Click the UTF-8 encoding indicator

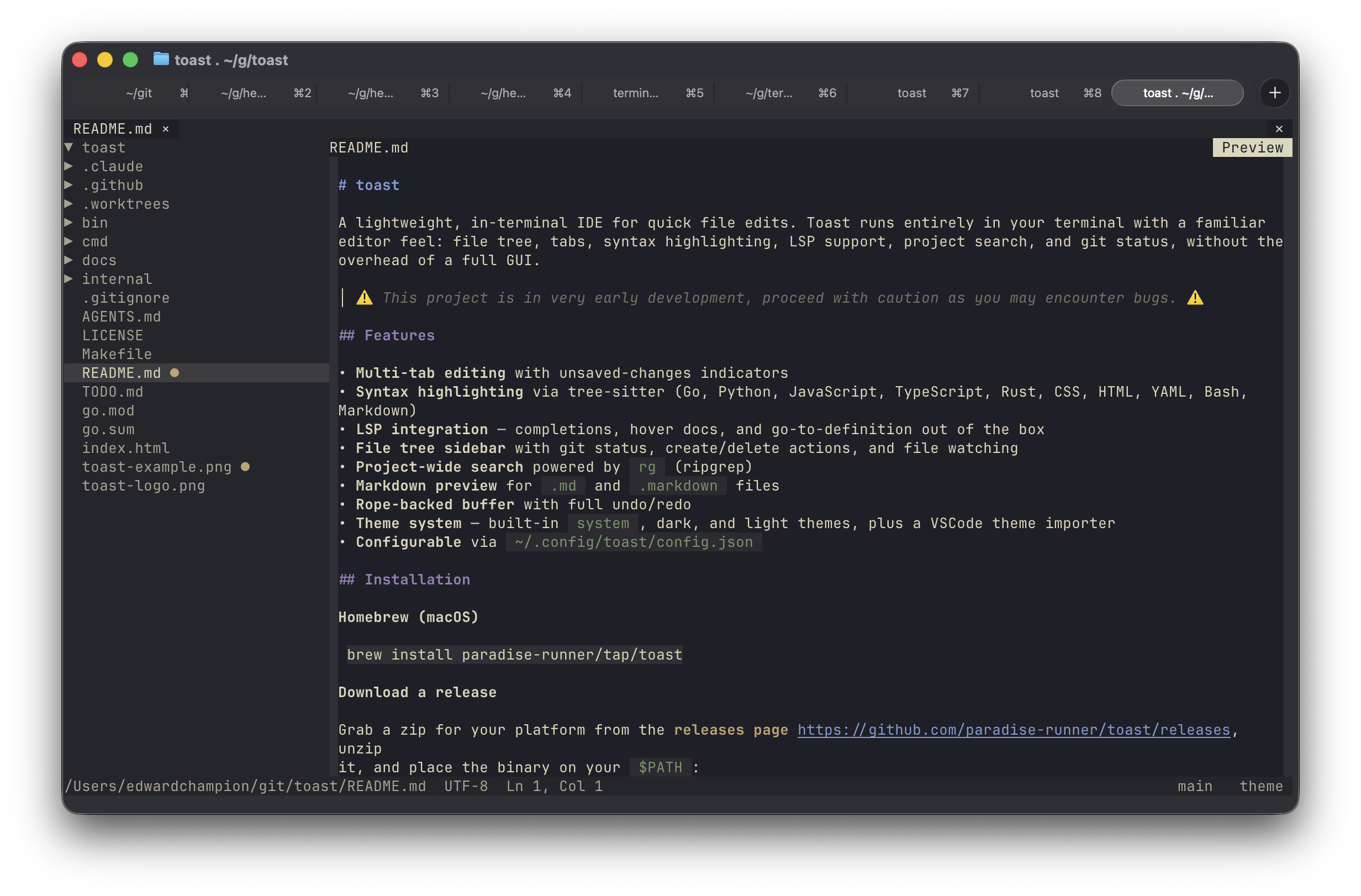pyautogui.click(x=466, y=787)
